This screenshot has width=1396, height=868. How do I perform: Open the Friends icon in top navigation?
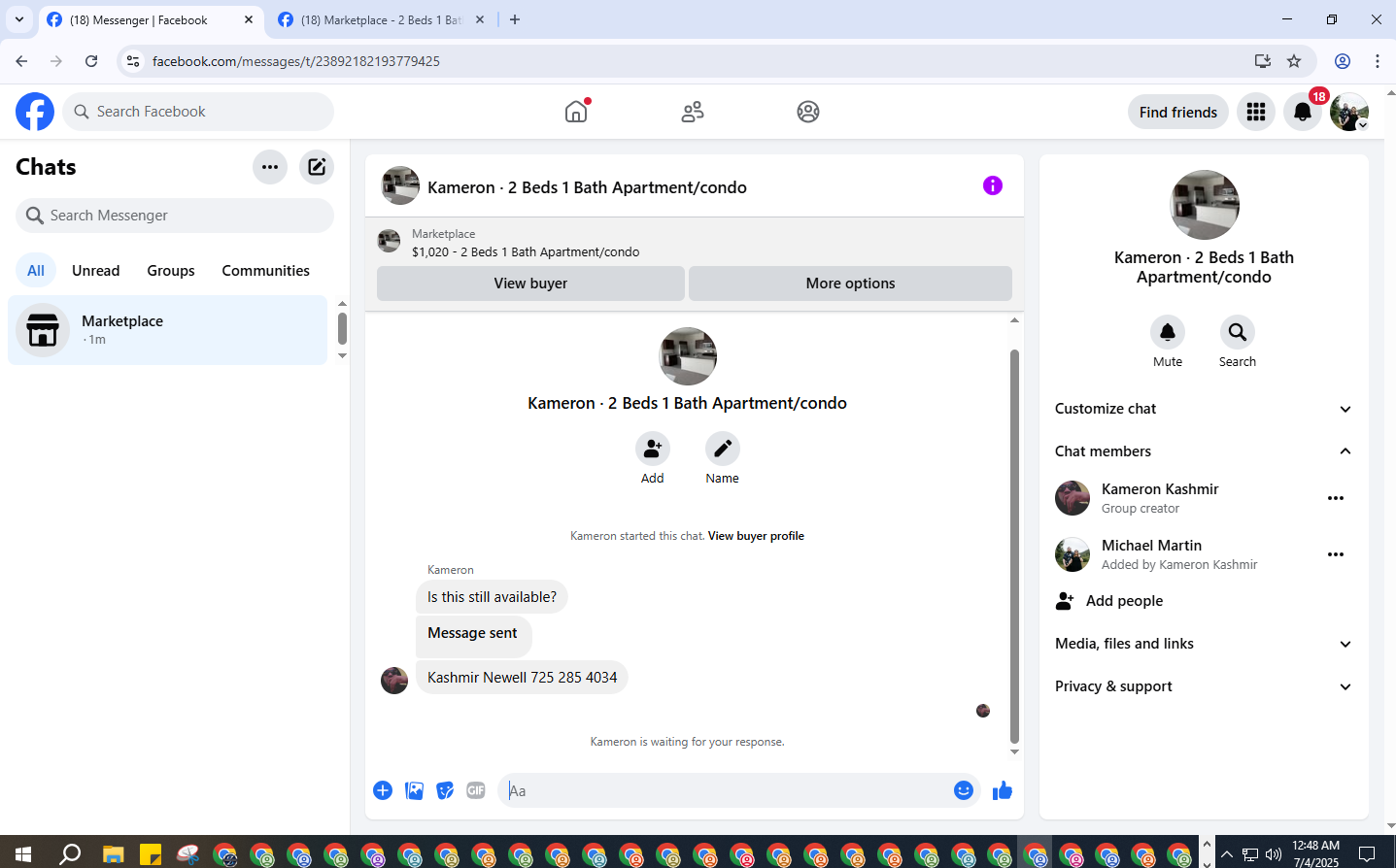click(693, 112)
